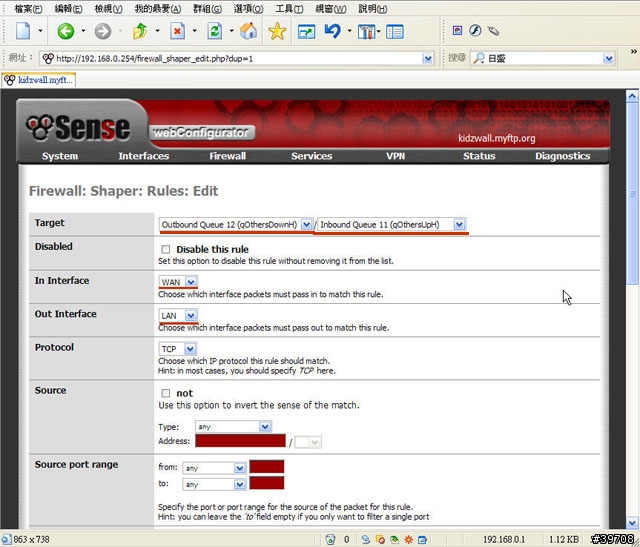Click the orange gear status bar icon
The height and width of the screenshot is (547, 640).
coord(408,539)
